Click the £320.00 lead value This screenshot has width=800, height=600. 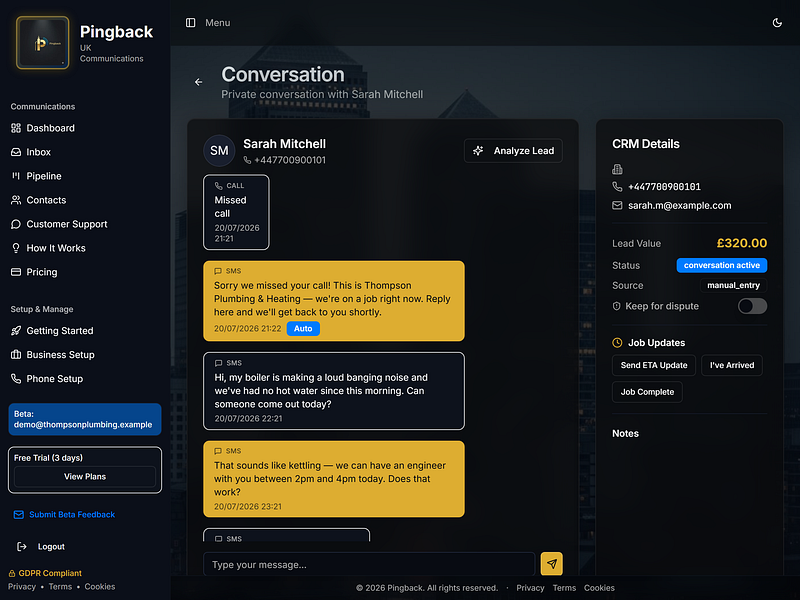741,243
